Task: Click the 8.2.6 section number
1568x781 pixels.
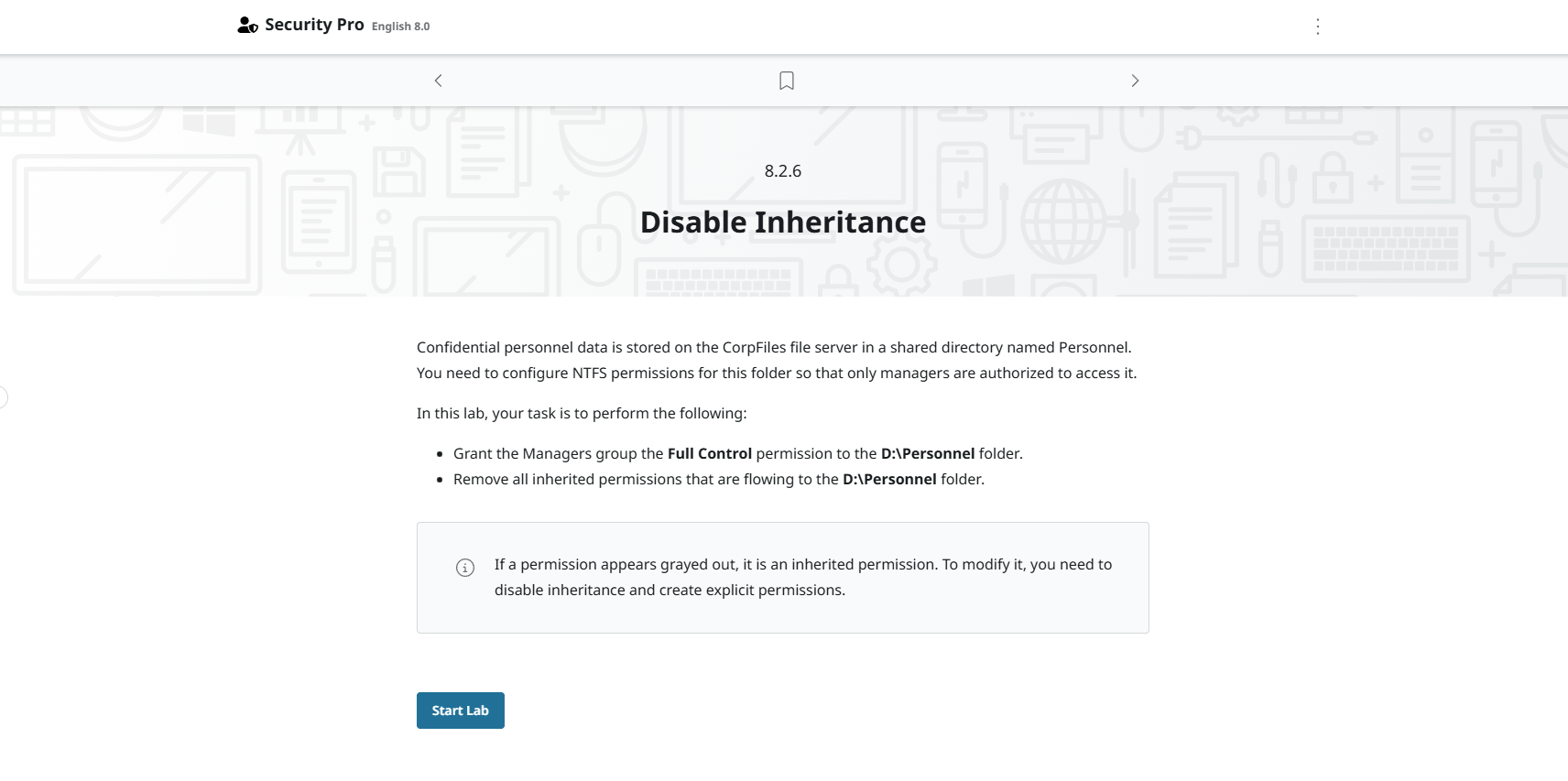Action: 783,171
